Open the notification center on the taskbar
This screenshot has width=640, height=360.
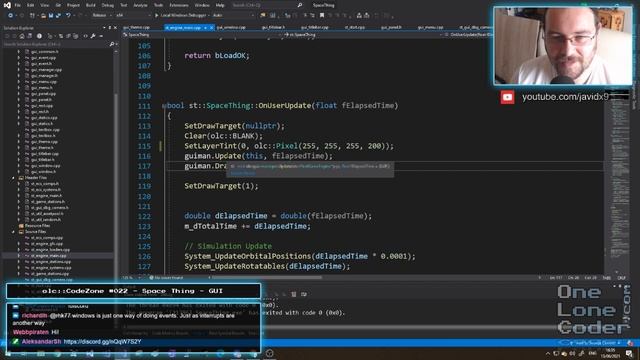pos(629,353)
